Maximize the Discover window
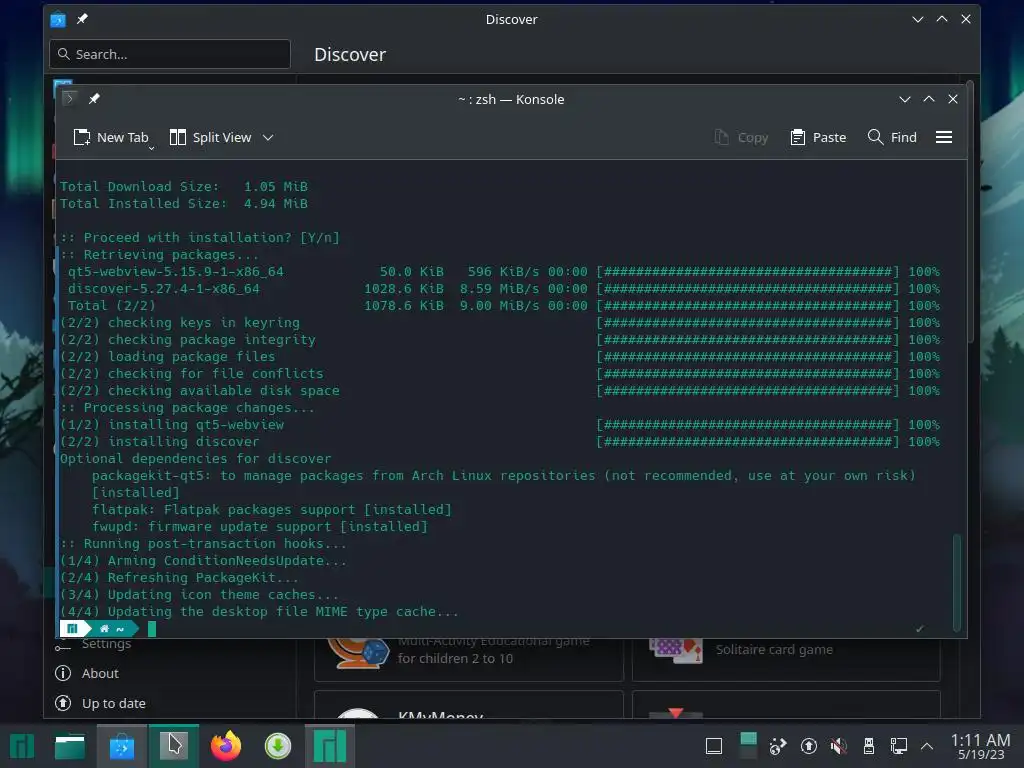1024x768 pixels. pyautogui.click(x=942, y=19)
